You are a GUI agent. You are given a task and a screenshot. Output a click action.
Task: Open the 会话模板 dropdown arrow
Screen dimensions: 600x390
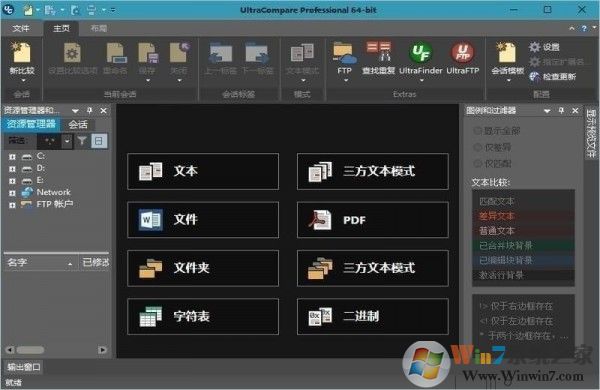509,80
